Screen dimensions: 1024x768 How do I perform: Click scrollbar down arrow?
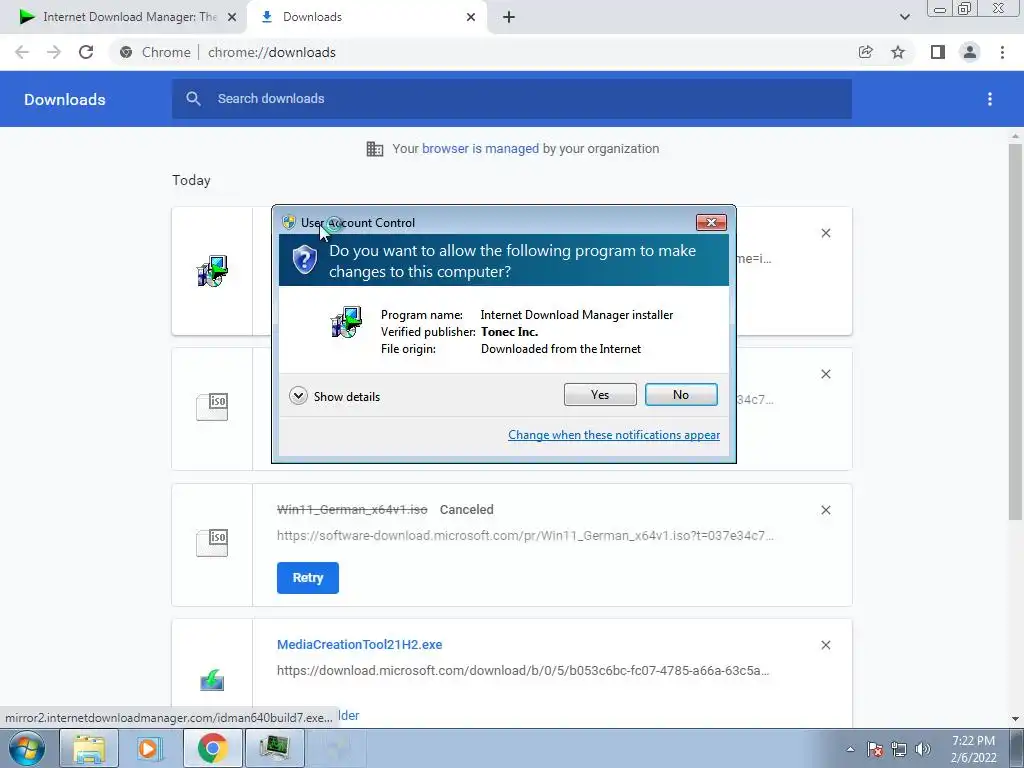(1015, 719)
